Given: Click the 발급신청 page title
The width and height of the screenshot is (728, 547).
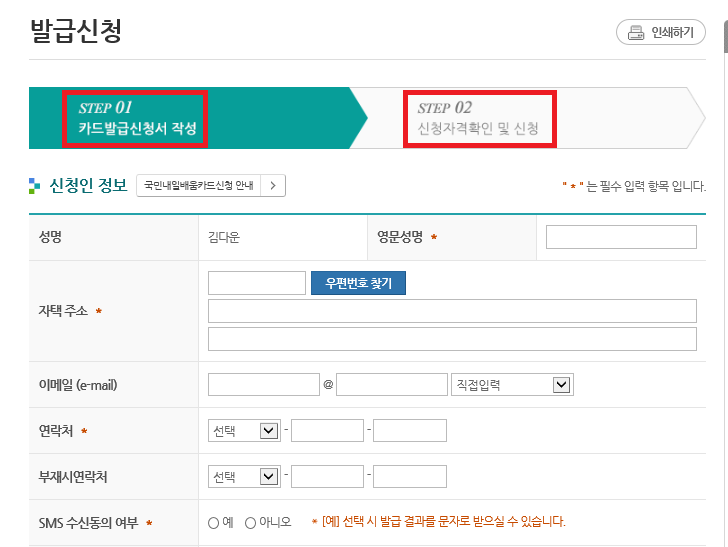Looking at the screenshot, I should pos(76,31).
